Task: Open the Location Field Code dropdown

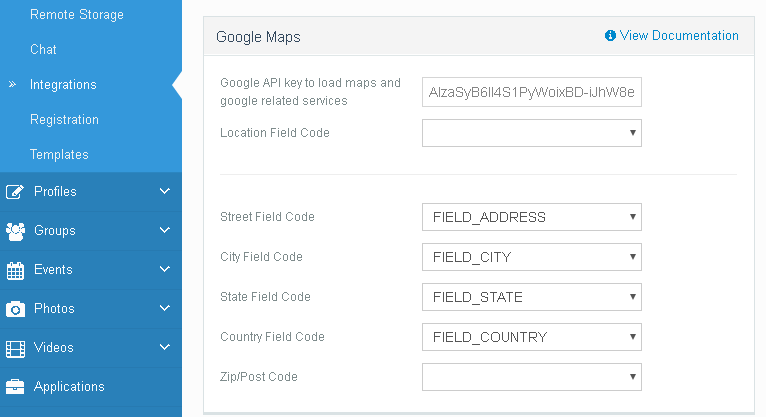Action: (x=531, y=133)
